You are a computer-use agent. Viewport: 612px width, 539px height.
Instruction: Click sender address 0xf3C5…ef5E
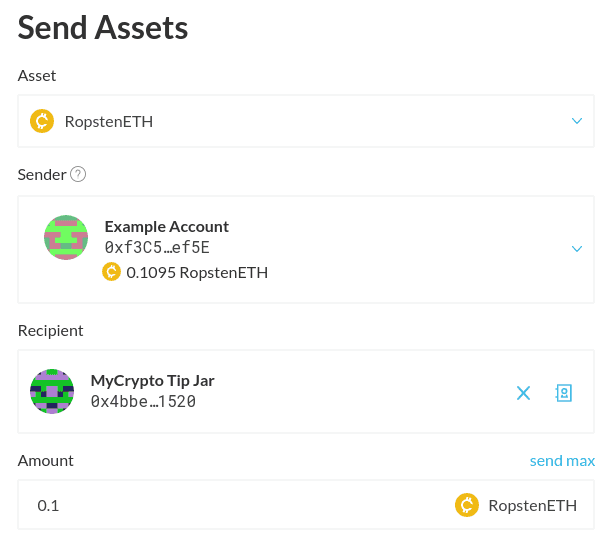157,247
